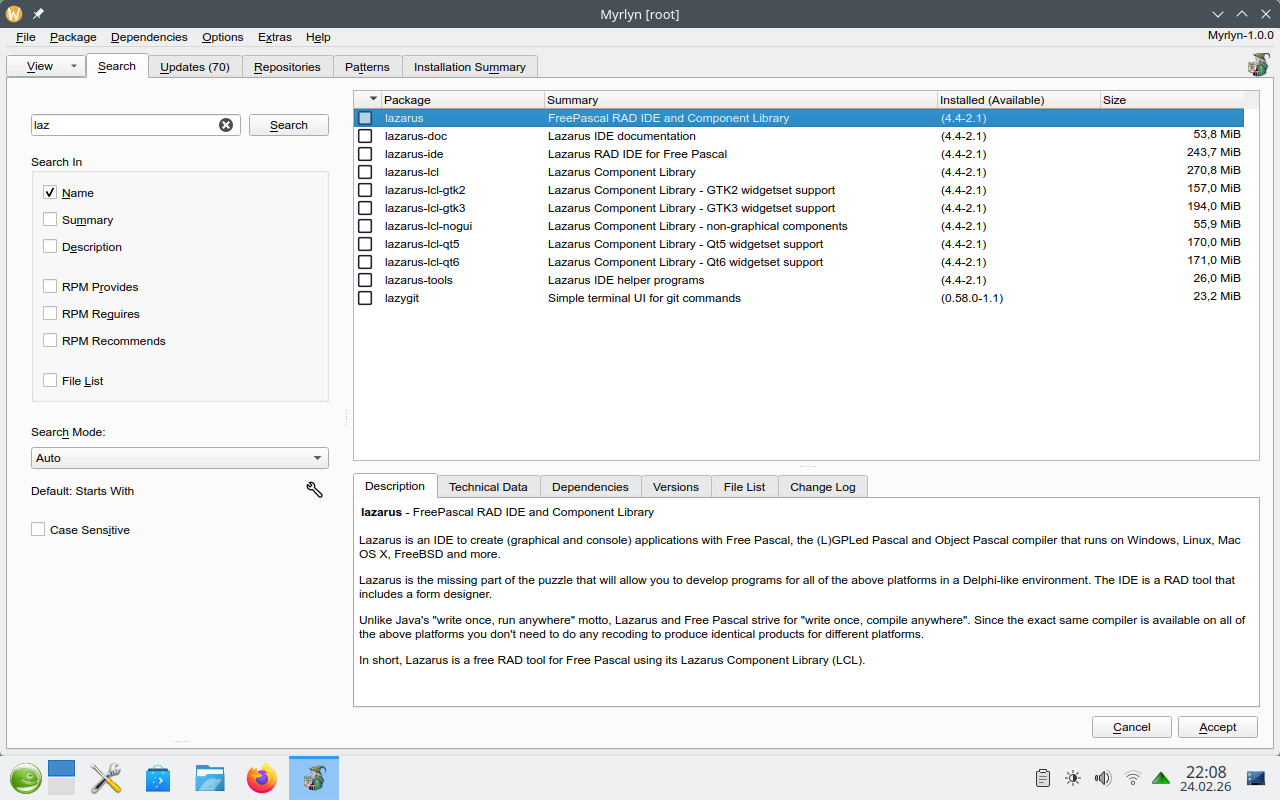This screenshot has width=1280, height=800.
Task: Switch to the Updates (70) tab
Action: coord(194,67)
